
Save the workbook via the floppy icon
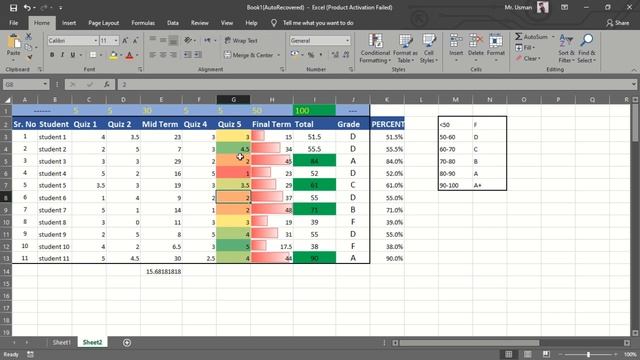point(13,8)
